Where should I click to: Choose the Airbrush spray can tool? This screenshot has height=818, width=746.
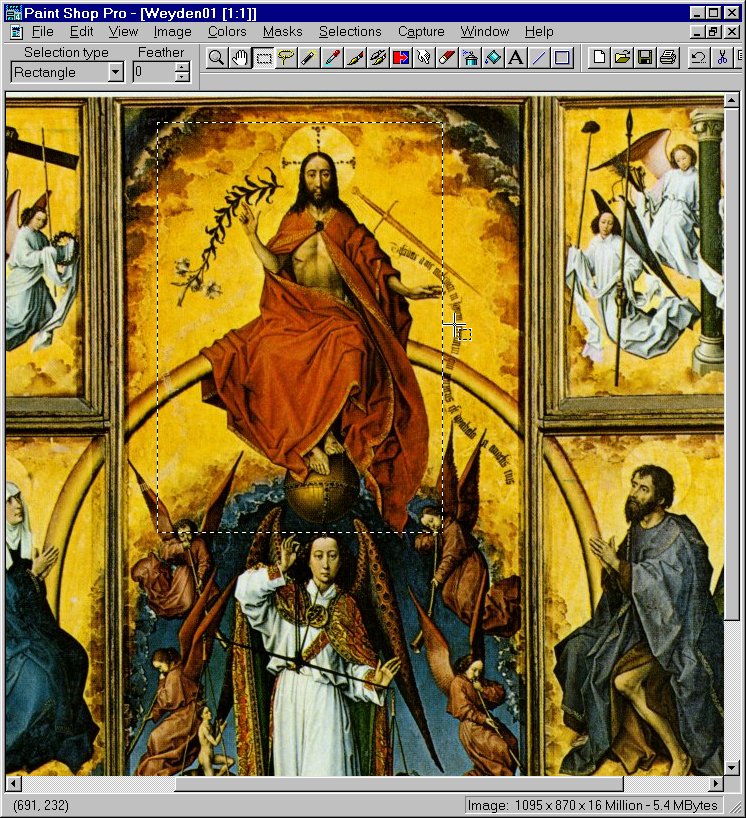(470, 58)
